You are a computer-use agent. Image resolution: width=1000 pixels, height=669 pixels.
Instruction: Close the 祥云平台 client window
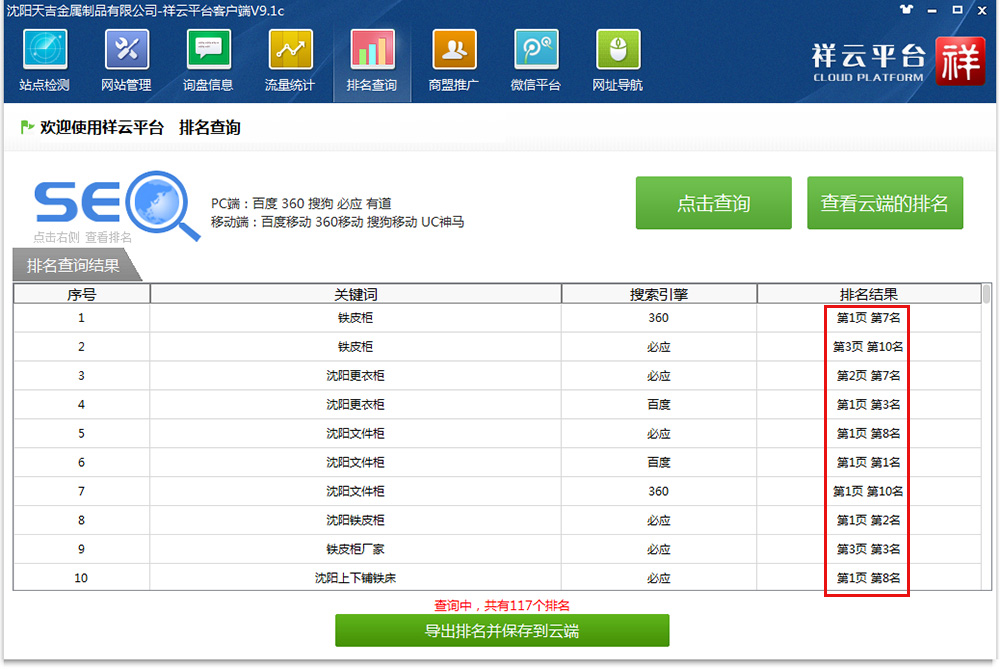[x=982, y=10]
